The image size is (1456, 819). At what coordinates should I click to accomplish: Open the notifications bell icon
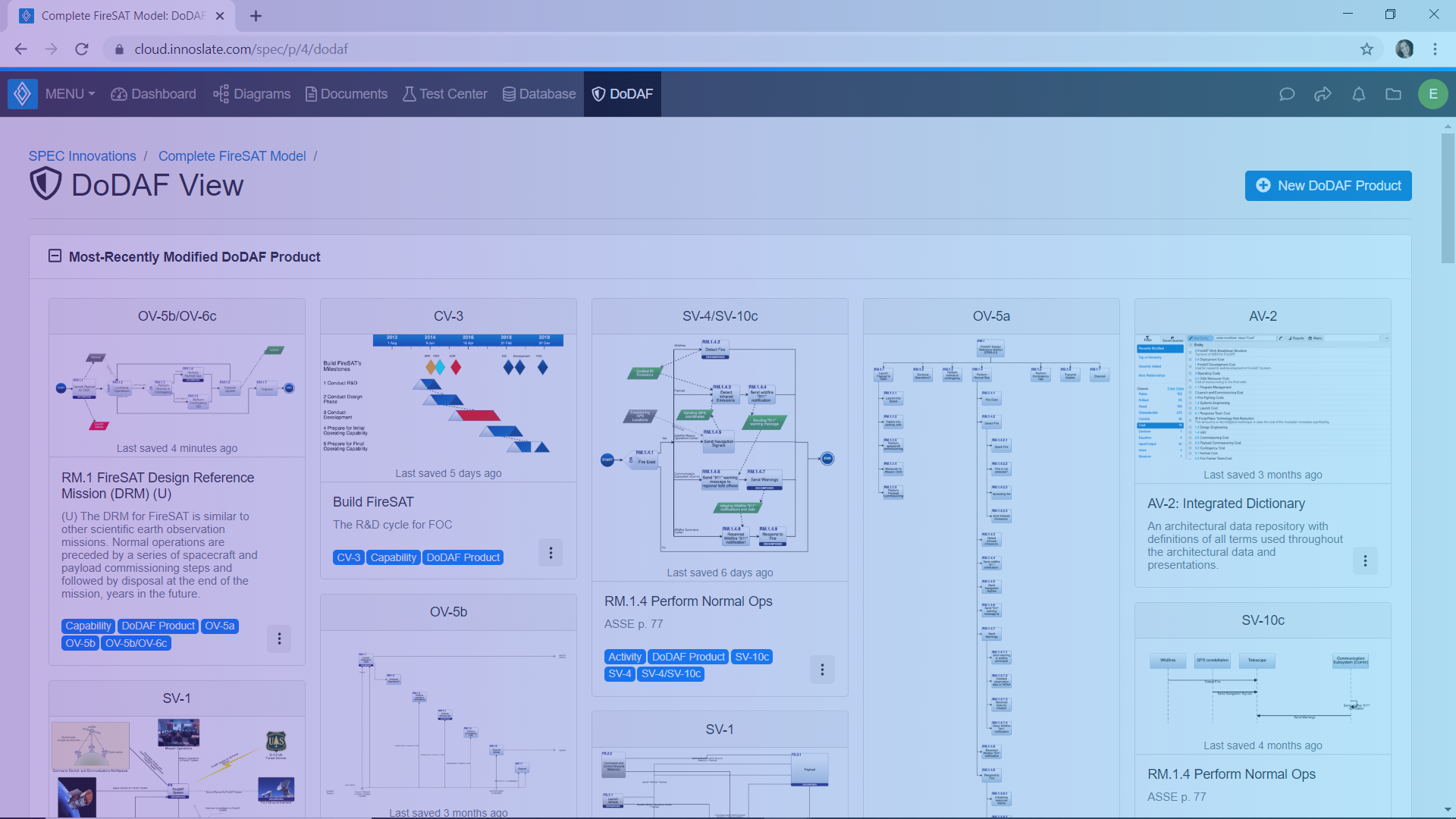[x=1359, y=94]
